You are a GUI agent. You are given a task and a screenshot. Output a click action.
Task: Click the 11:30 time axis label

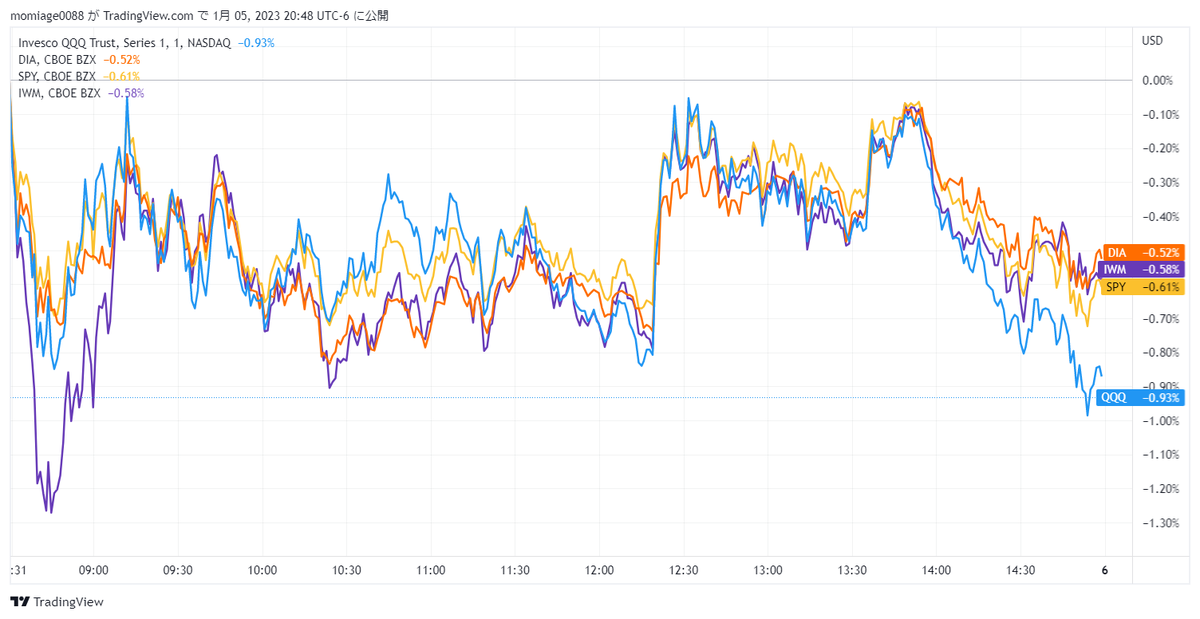(515, 570)
